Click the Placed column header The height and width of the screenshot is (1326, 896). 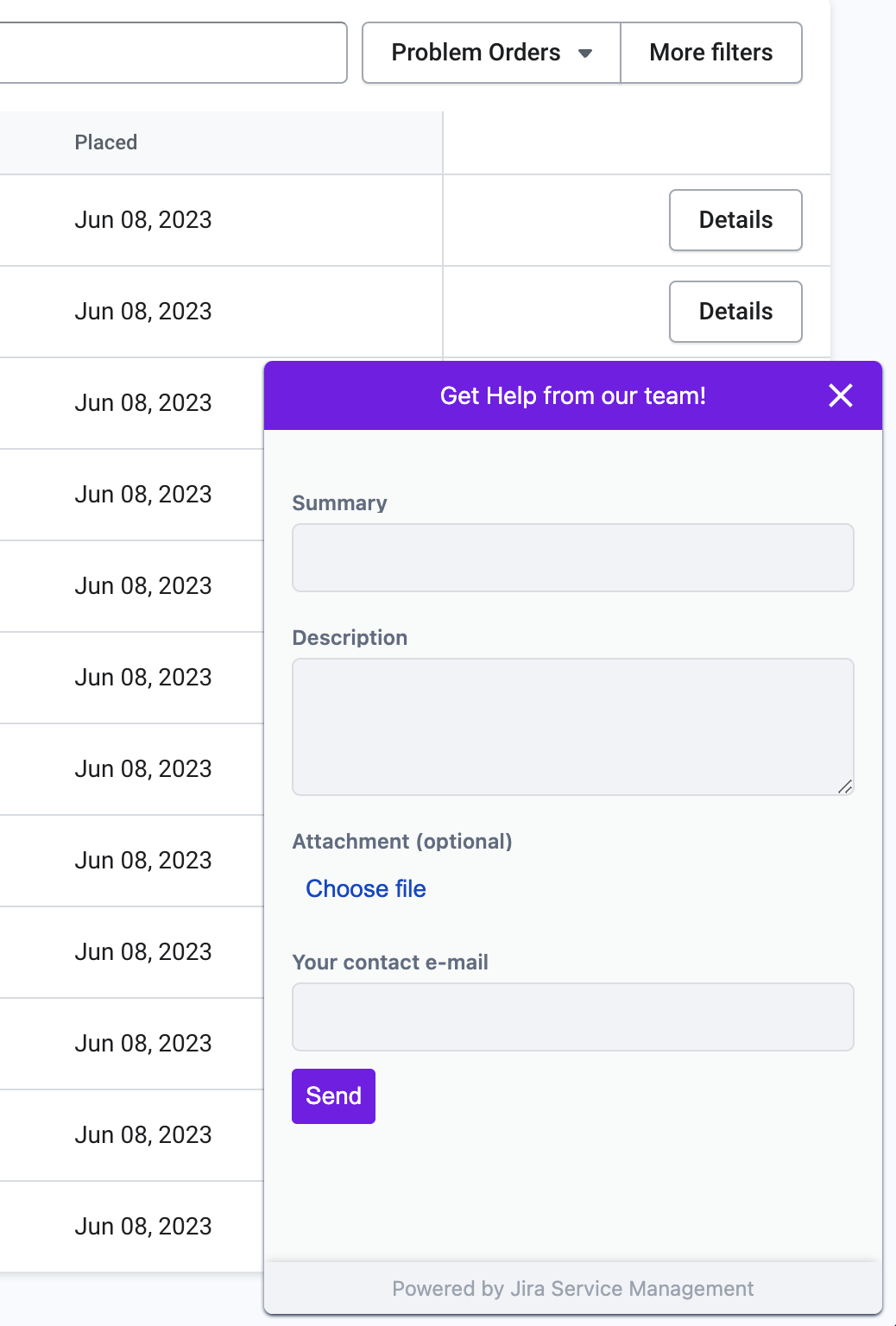point(106,142)
